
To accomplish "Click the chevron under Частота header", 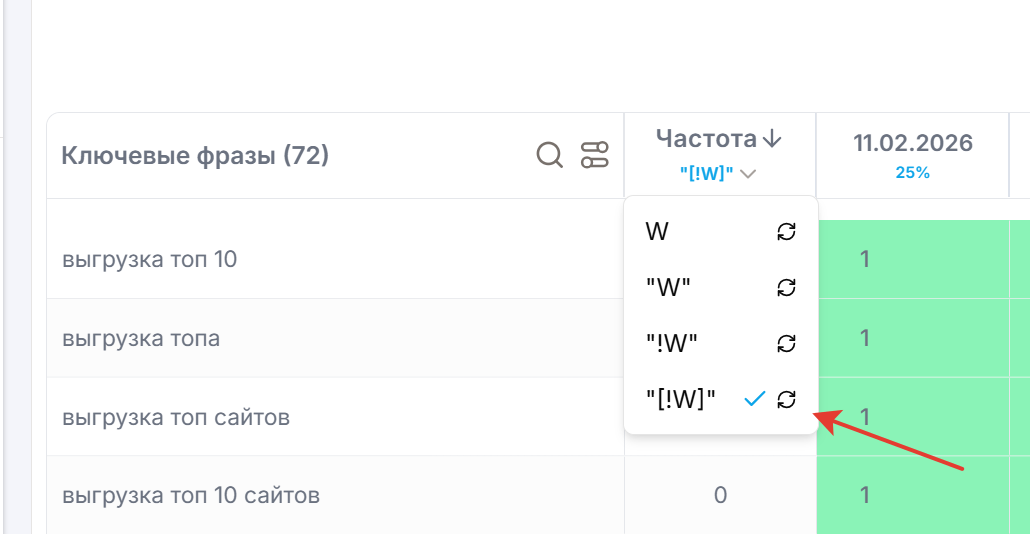I will tap(748, 173).
